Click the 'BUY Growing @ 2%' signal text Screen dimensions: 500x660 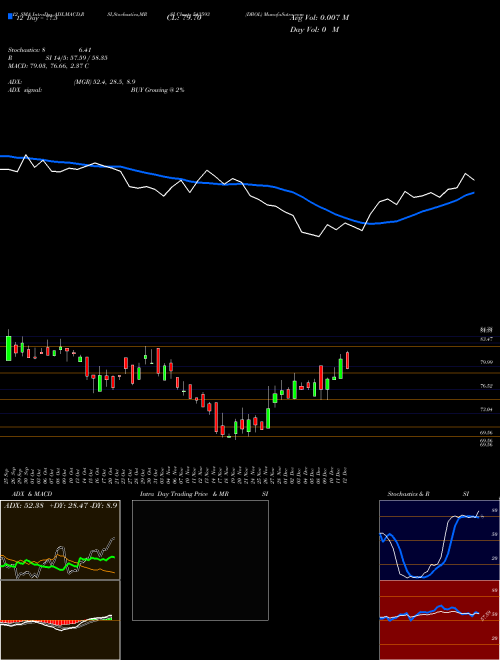point(157,90)
